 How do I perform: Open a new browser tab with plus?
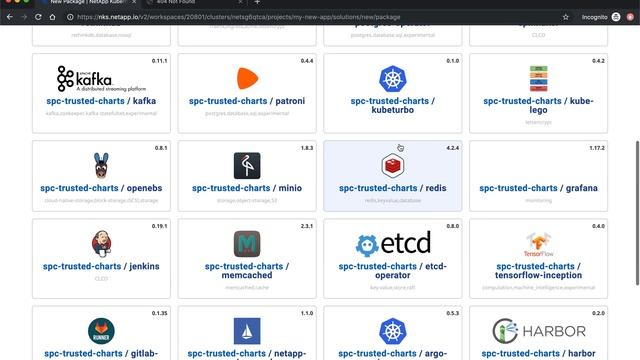tap(257, 2)
